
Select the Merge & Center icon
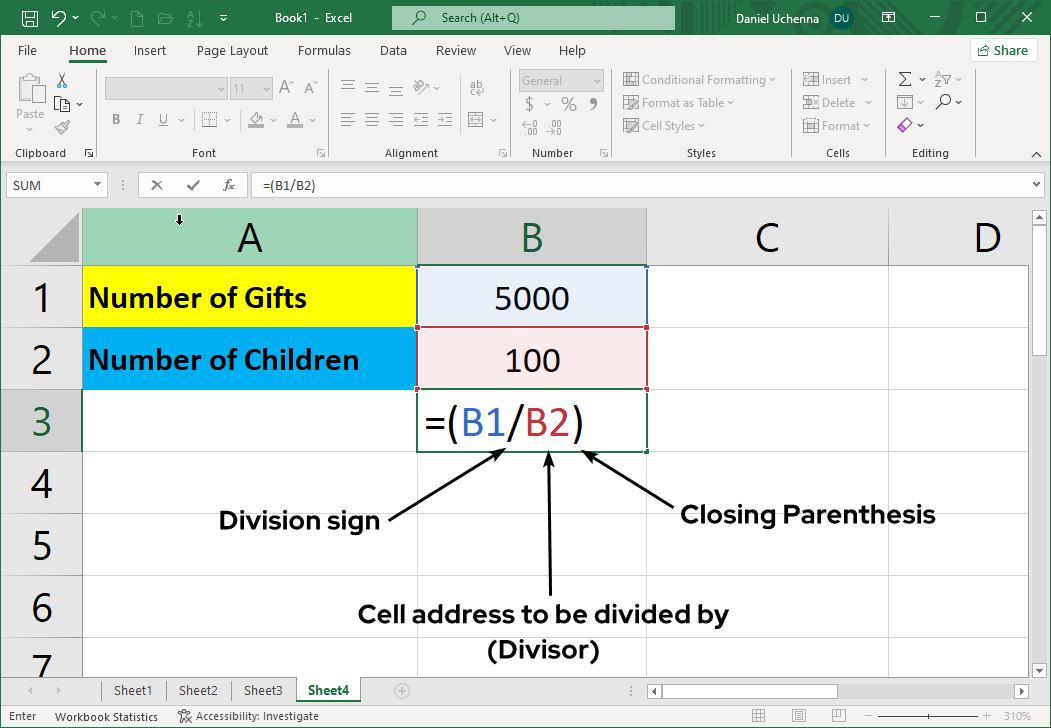[476, 119]
